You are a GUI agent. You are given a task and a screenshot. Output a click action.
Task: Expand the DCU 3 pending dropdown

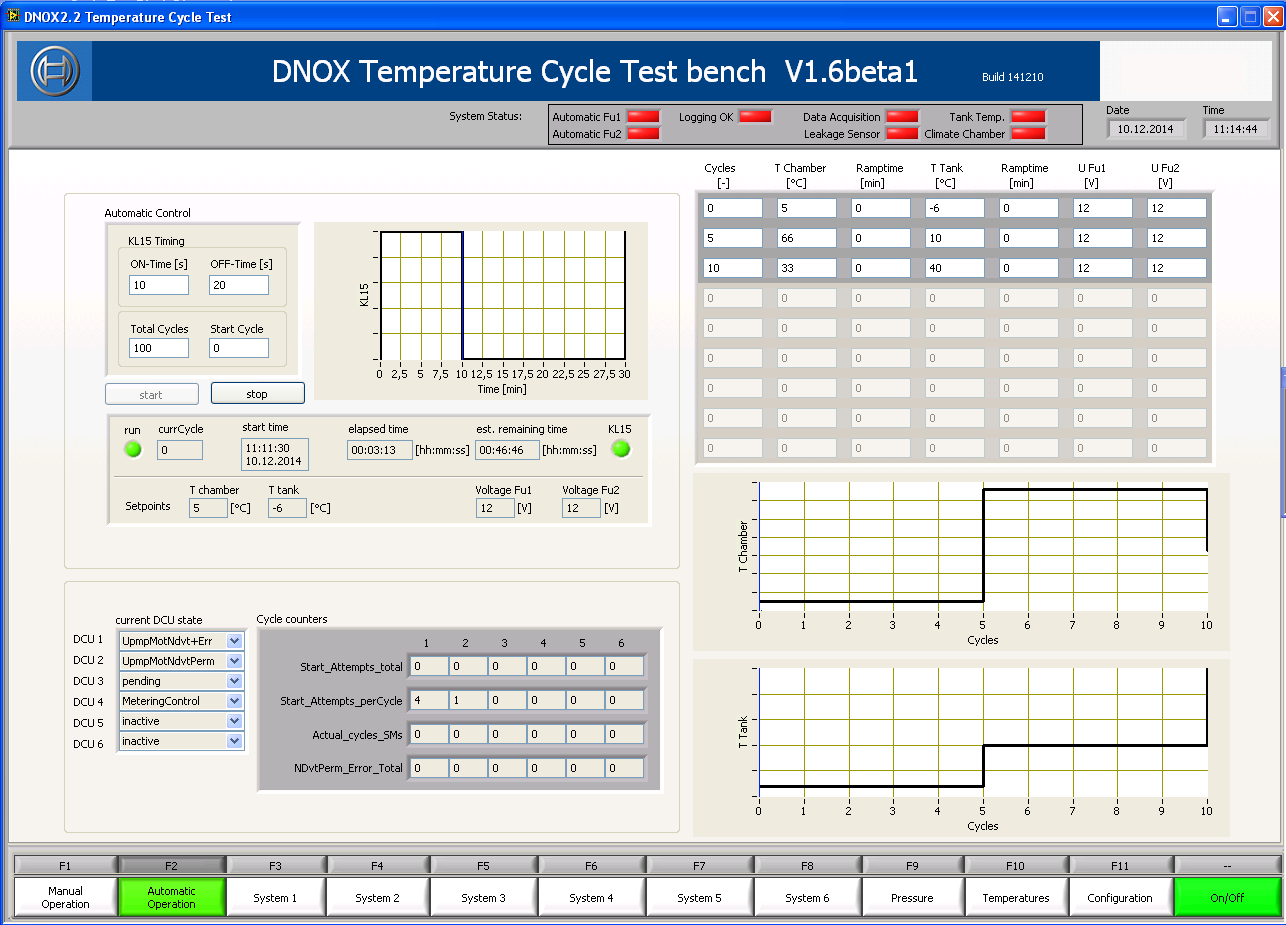coord(235,681)
